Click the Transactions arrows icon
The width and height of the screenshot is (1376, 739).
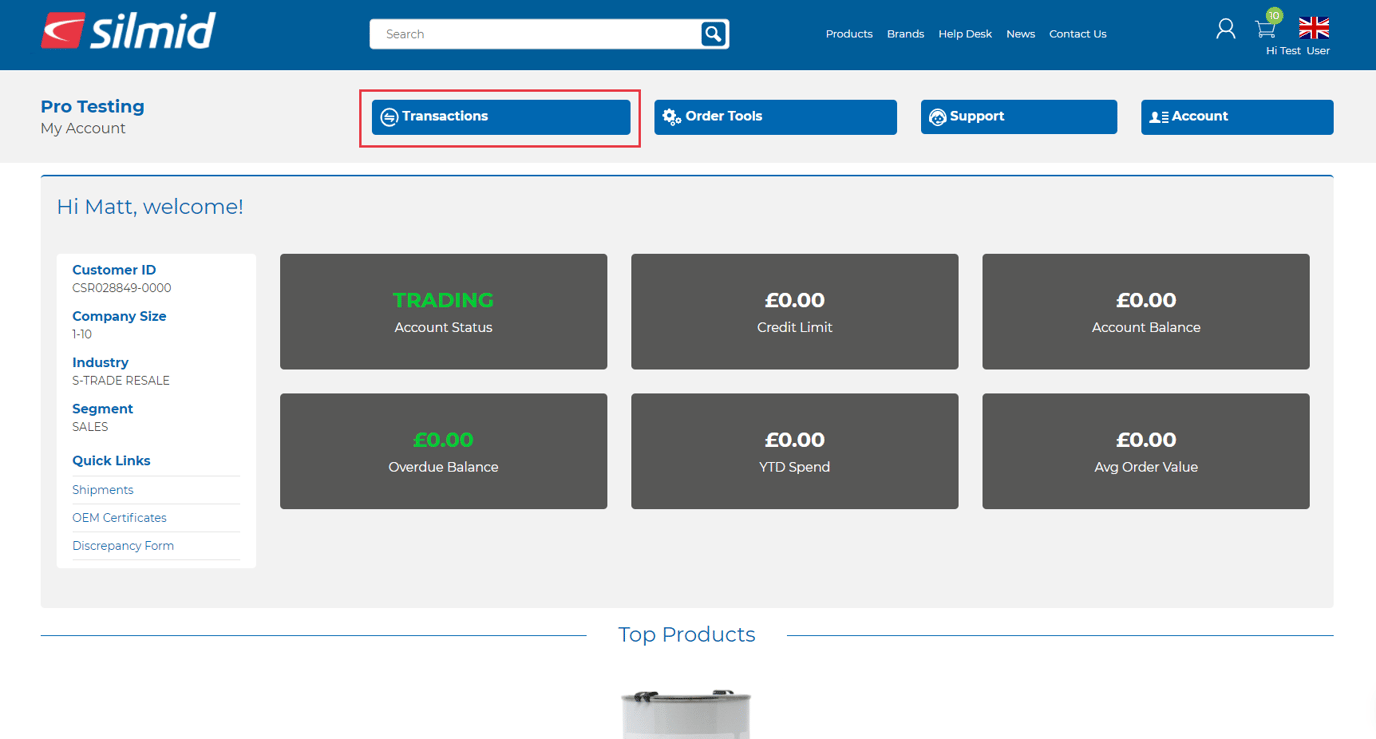click(389, 117)
